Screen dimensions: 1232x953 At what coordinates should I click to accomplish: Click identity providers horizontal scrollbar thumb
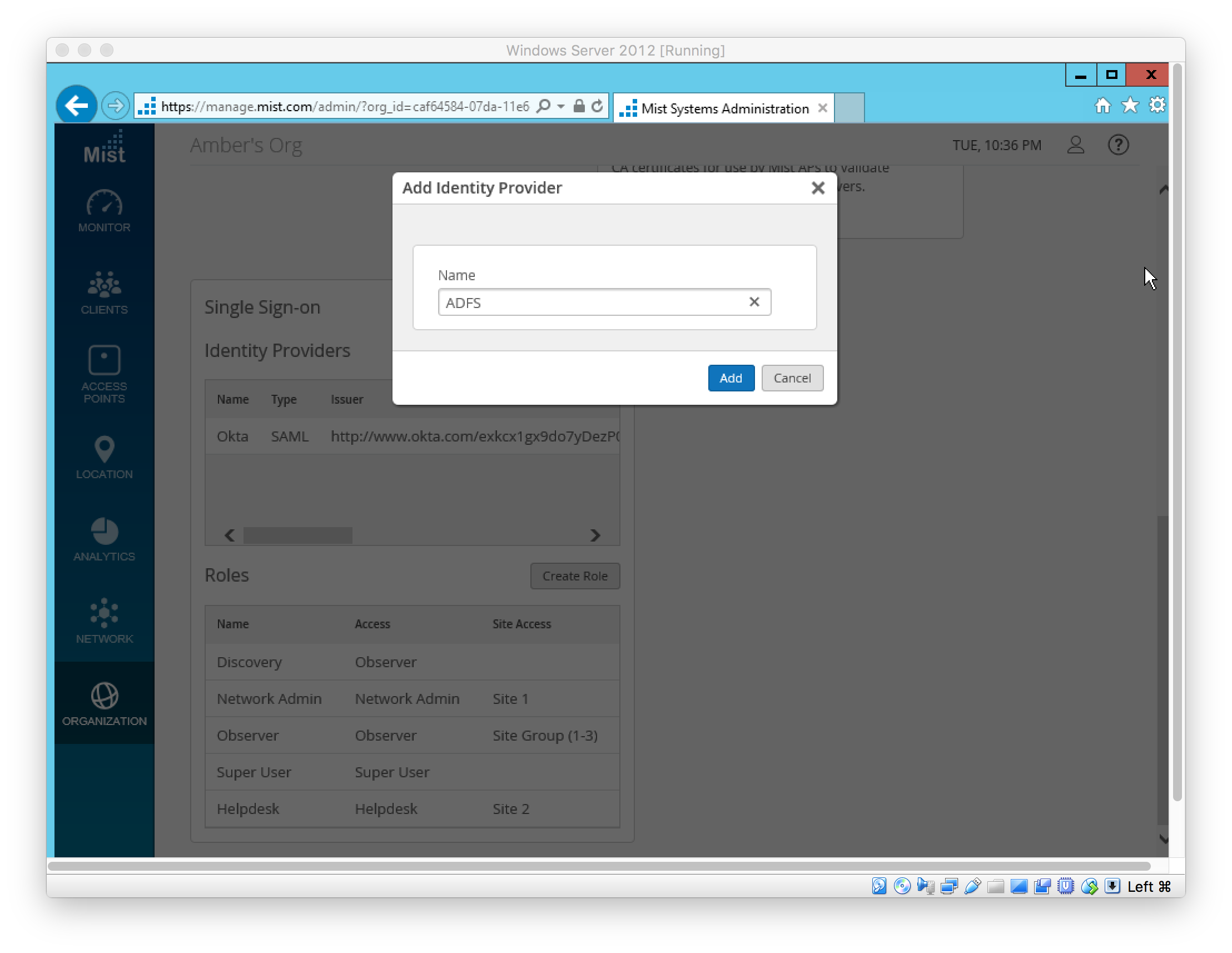298,535
